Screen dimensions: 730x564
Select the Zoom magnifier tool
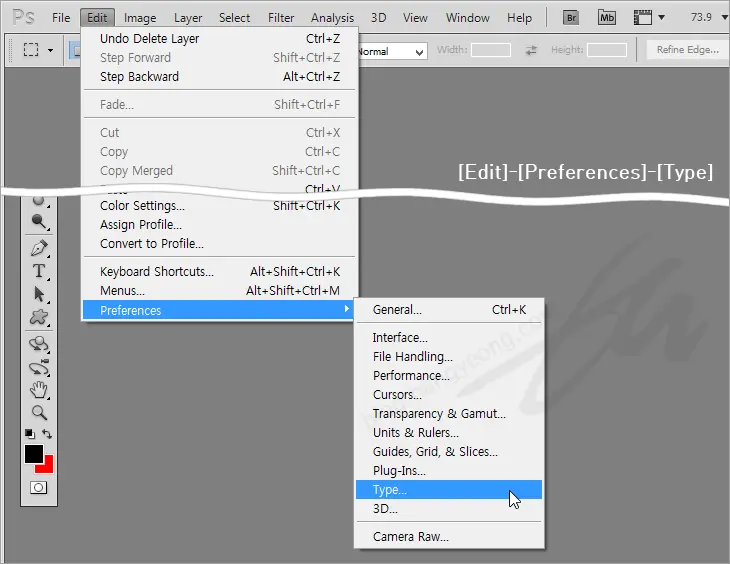pyautogui.click(x=39, y=412)
